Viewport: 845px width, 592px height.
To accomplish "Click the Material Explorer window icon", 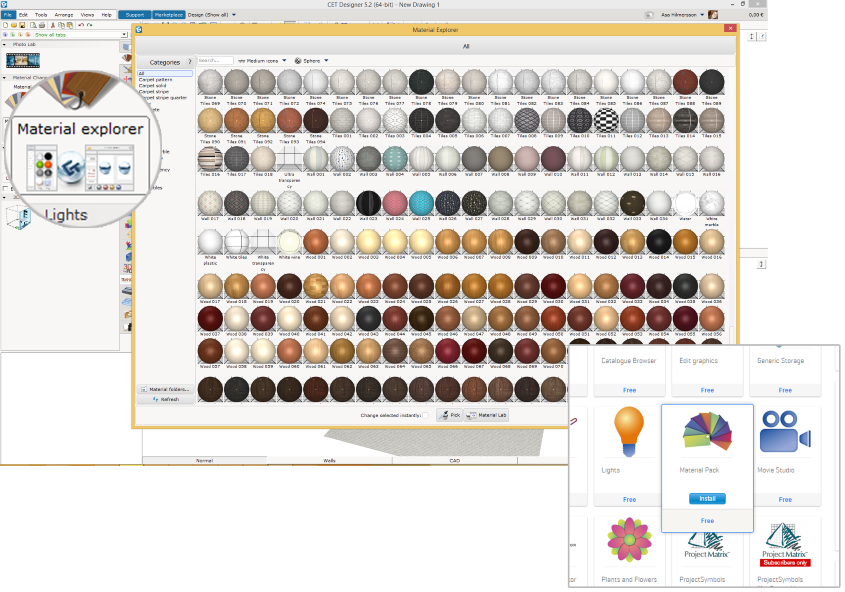I will click(139, 30).
